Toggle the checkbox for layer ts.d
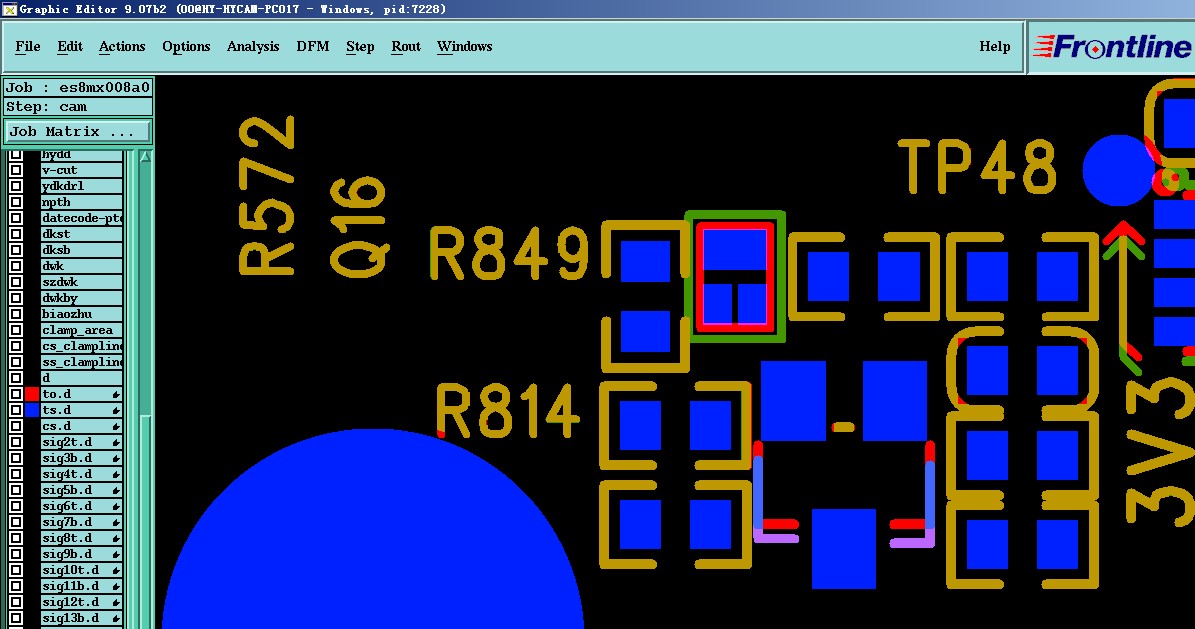 pos(15,410)
